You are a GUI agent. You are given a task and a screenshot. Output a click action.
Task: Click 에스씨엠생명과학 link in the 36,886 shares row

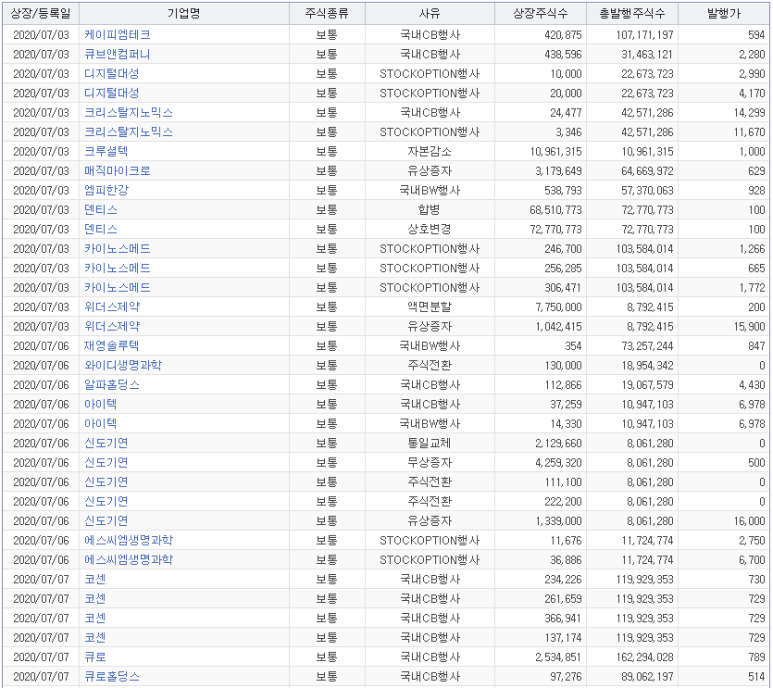pos(129,560)
